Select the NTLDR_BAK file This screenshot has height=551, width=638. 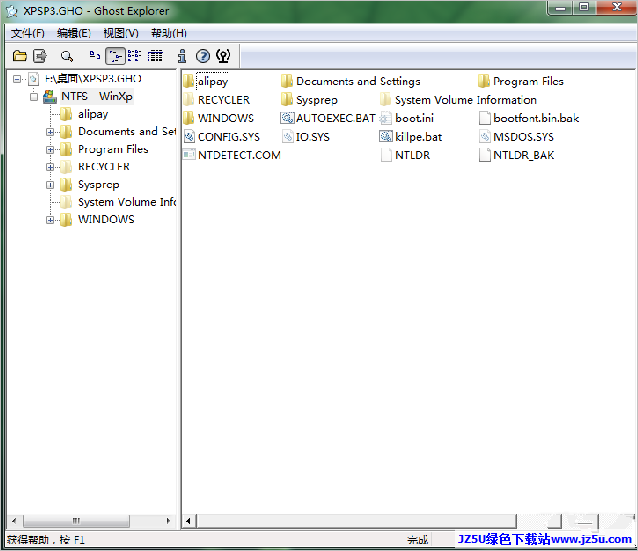517,155
